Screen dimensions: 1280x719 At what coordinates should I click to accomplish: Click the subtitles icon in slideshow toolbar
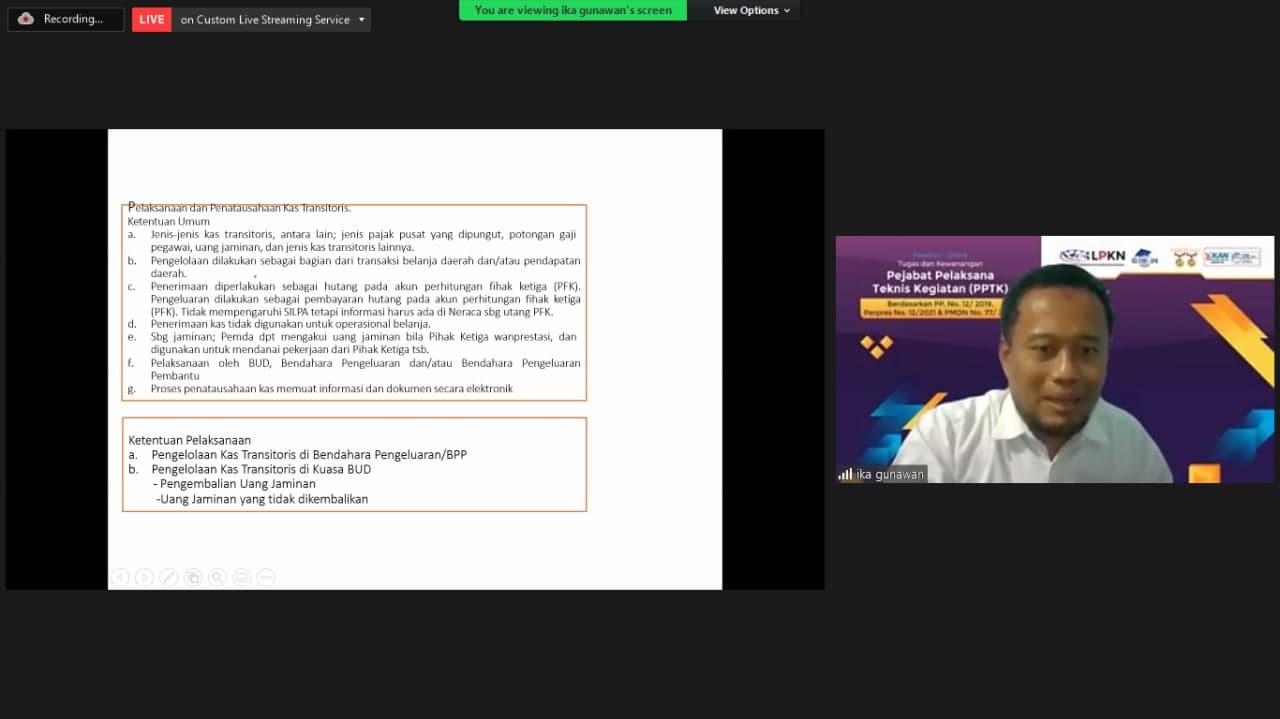click(x=241, y=577)
